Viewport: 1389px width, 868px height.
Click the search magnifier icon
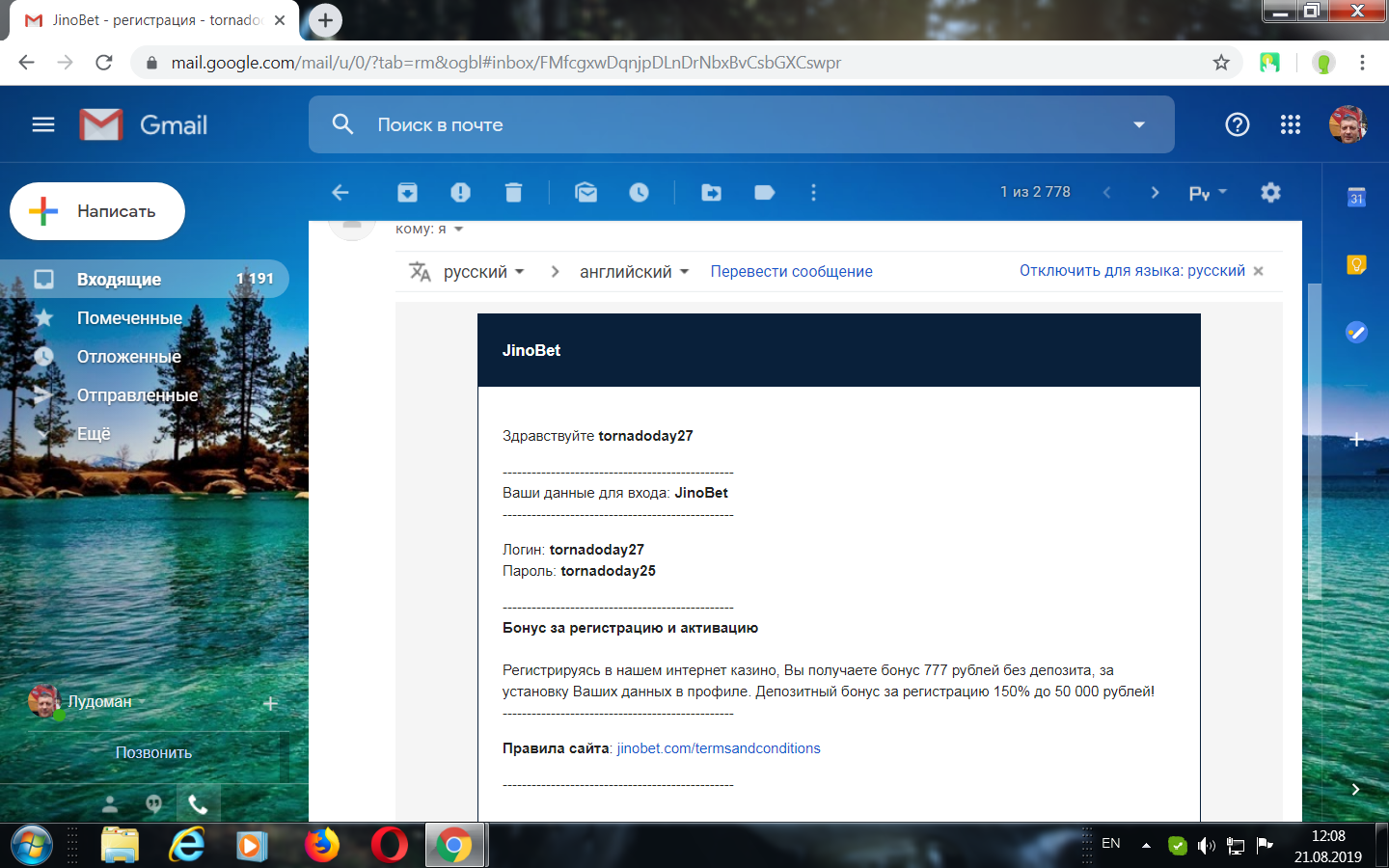(x=342, y=124)
